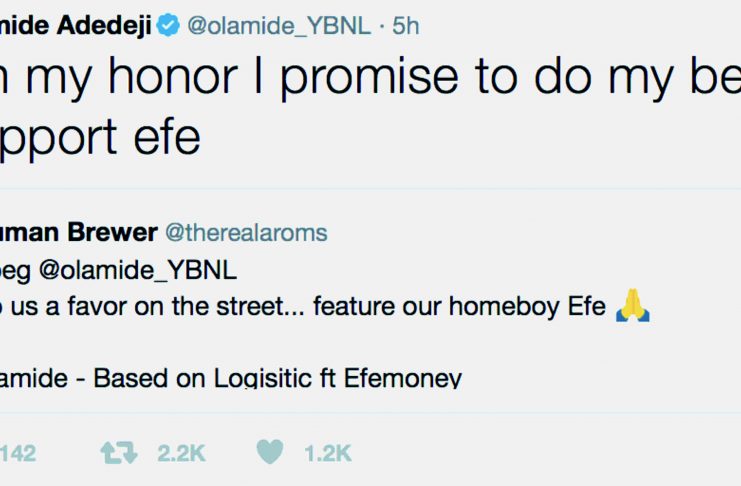Visit the @therealaroms profile handle
741x486 pixels.
245,234
